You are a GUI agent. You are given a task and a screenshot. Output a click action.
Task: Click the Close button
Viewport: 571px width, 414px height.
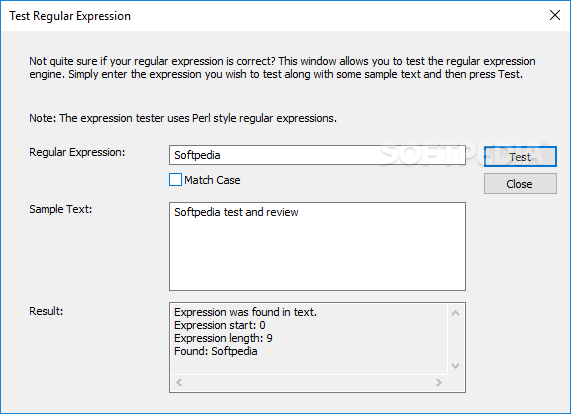(520, 184)
